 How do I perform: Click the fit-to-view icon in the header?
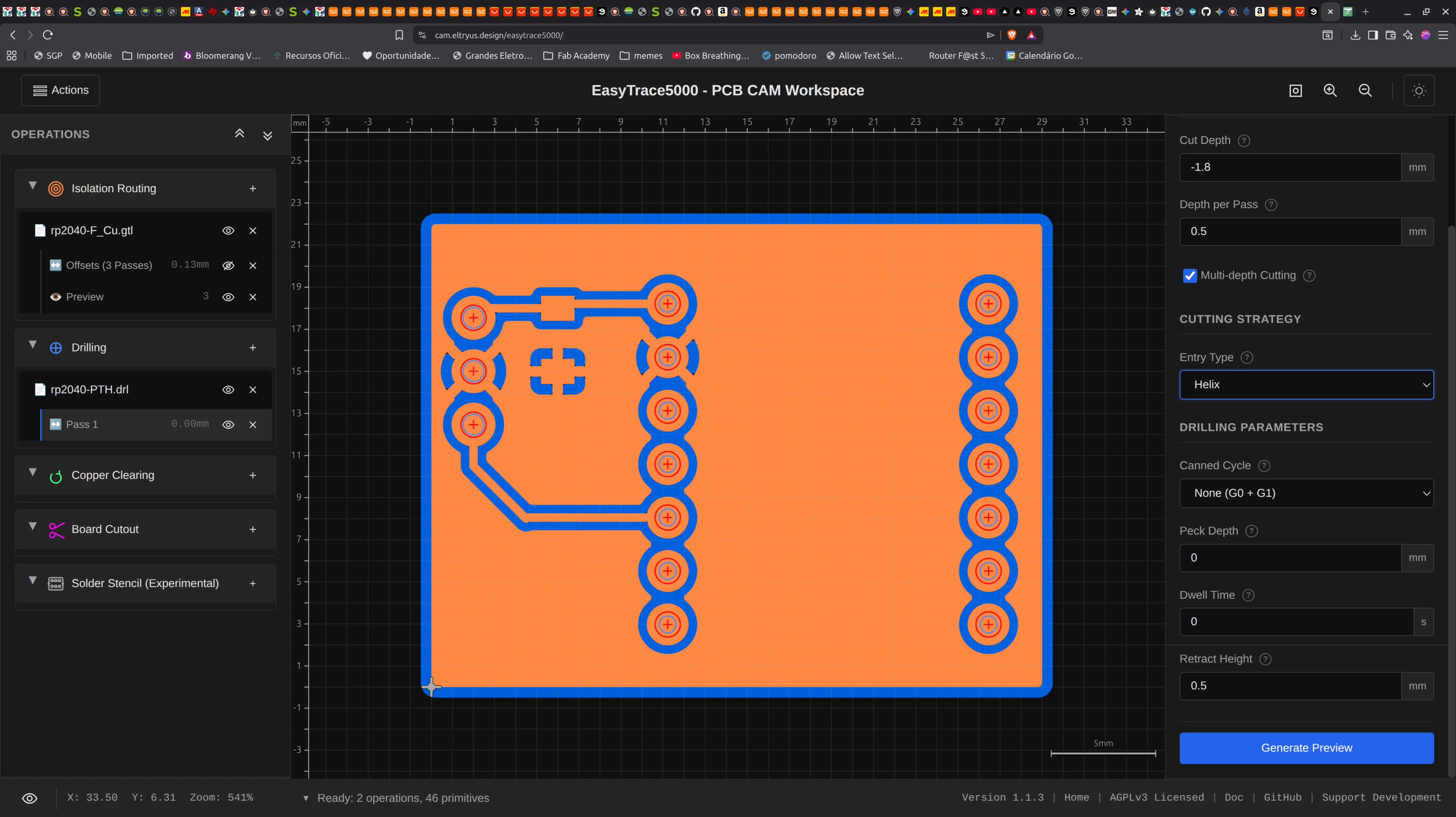(1295, 90)
